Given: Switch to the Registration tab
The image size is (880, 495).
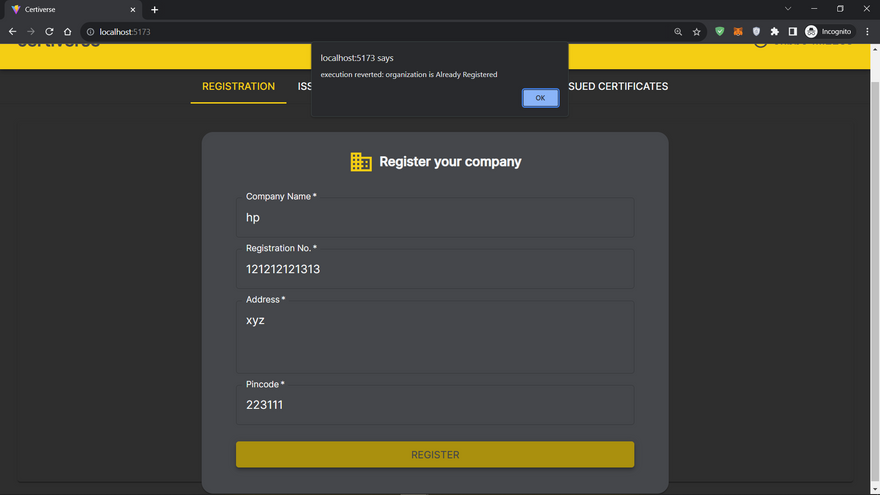Looking at the screenshot, I should tap(238, 86).
